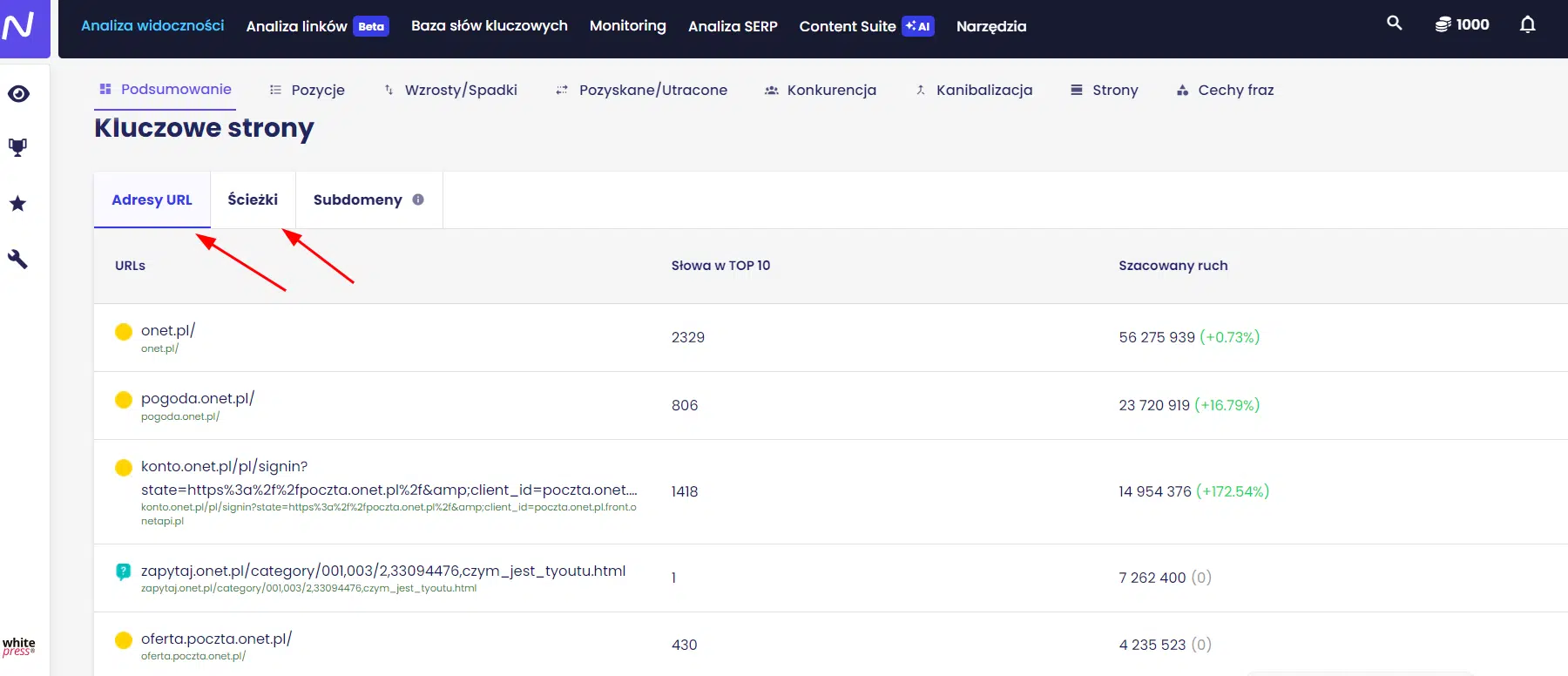Screen dimensions: 1568x676
Task: Switch to Pozyskane/Utracone tab
Action: [641, 90]
